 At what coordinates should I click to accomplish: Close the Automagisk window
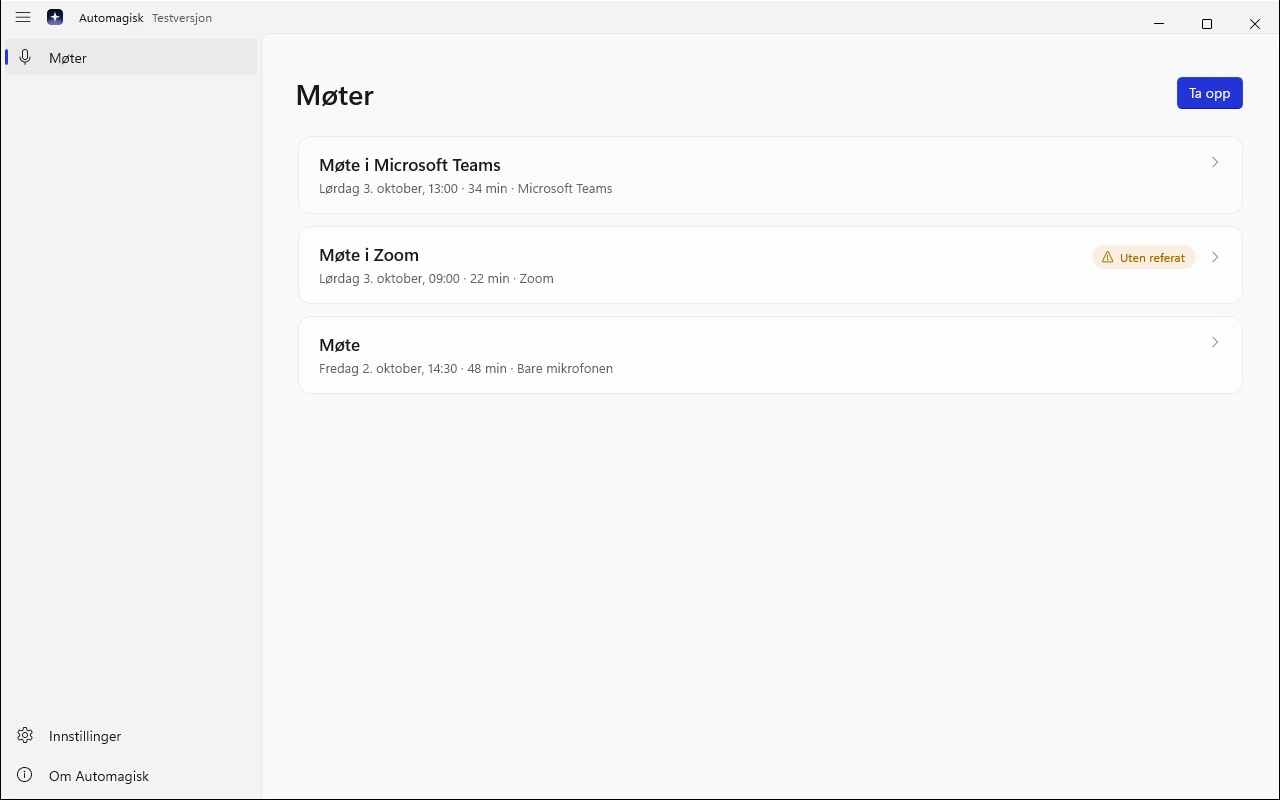(1255, 23)
